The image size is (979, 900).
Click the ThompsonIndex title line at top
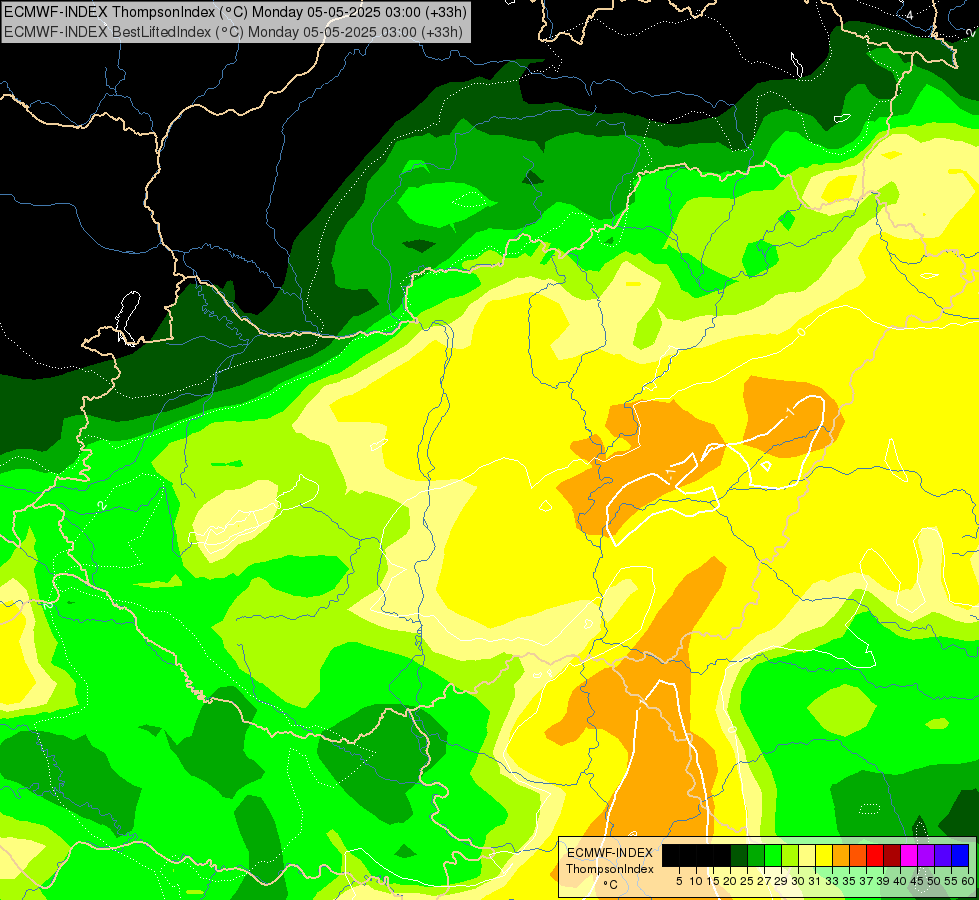pyautogui.click(x=235, y=12)
